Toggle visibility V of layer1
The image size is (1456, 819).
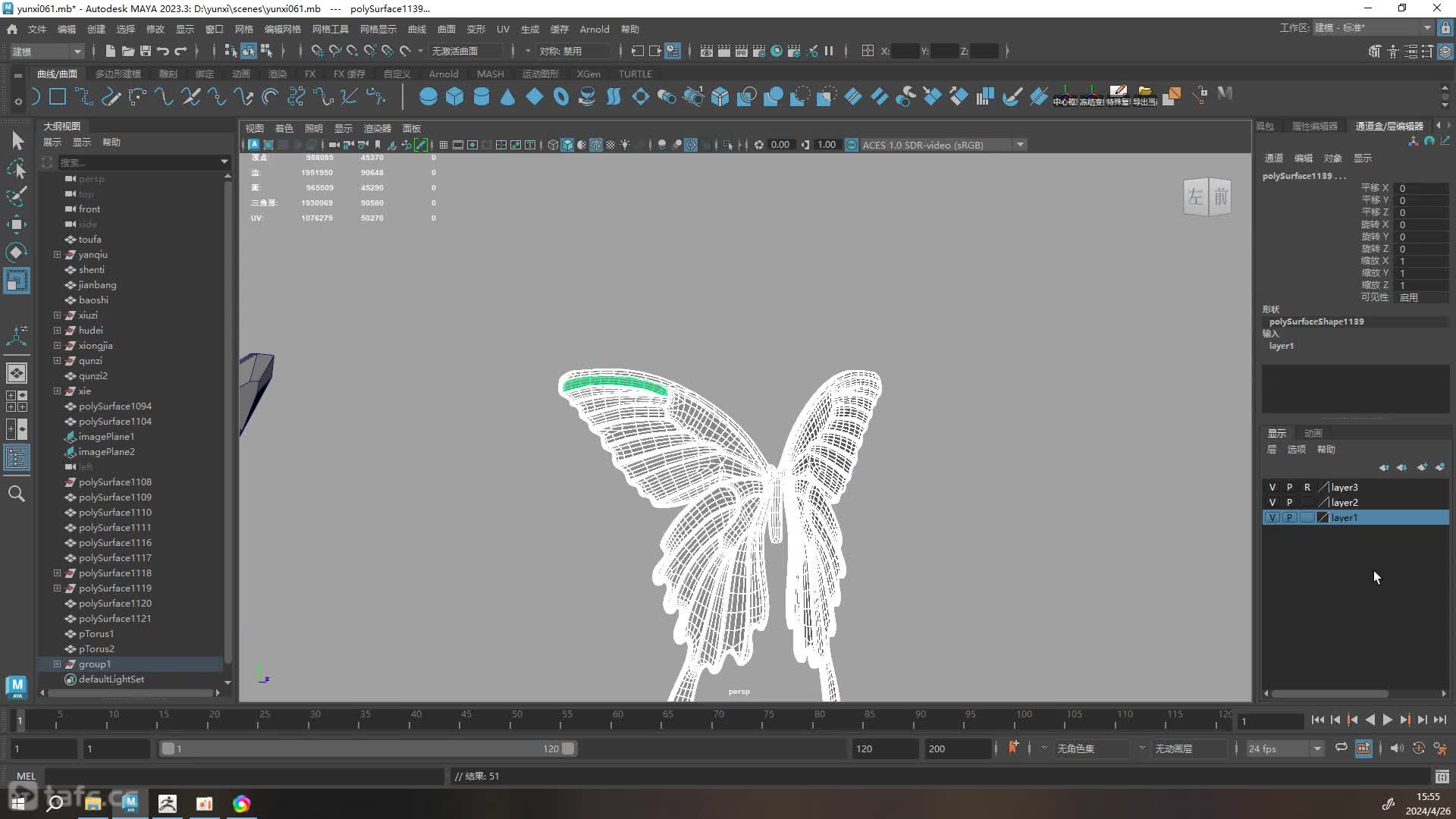[1272, 517]
